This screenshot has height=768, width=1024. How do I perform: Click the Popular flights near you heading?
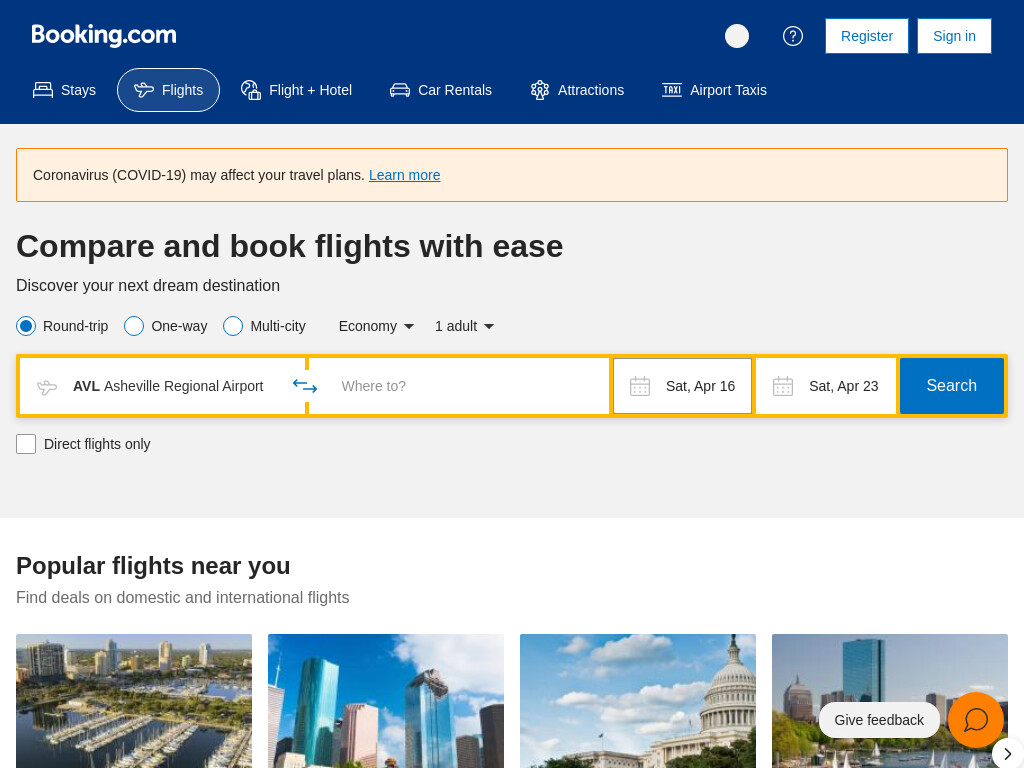[x=153, y=566]
